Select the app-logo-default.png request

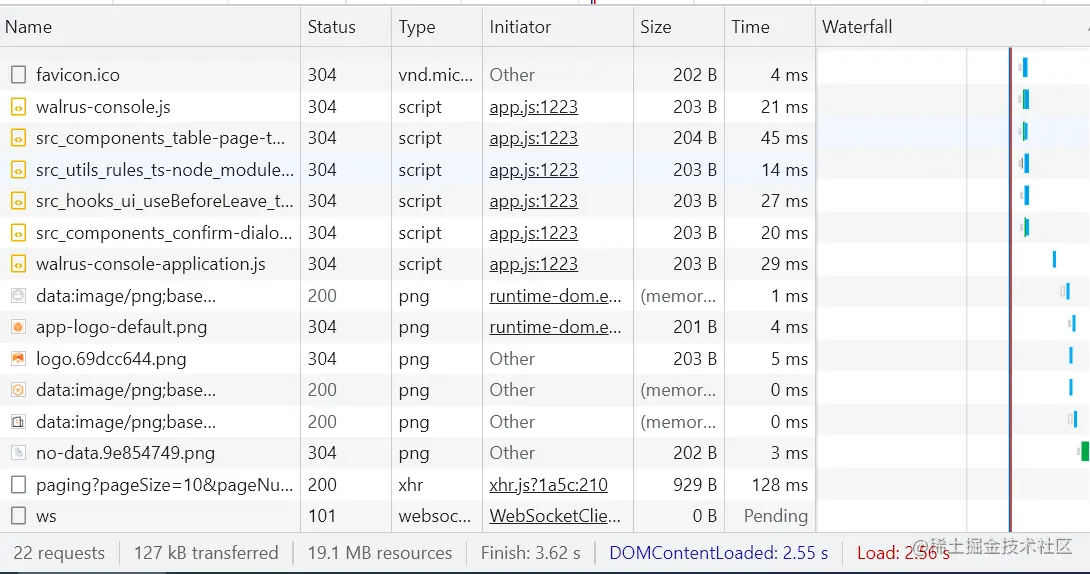[122, 327]
